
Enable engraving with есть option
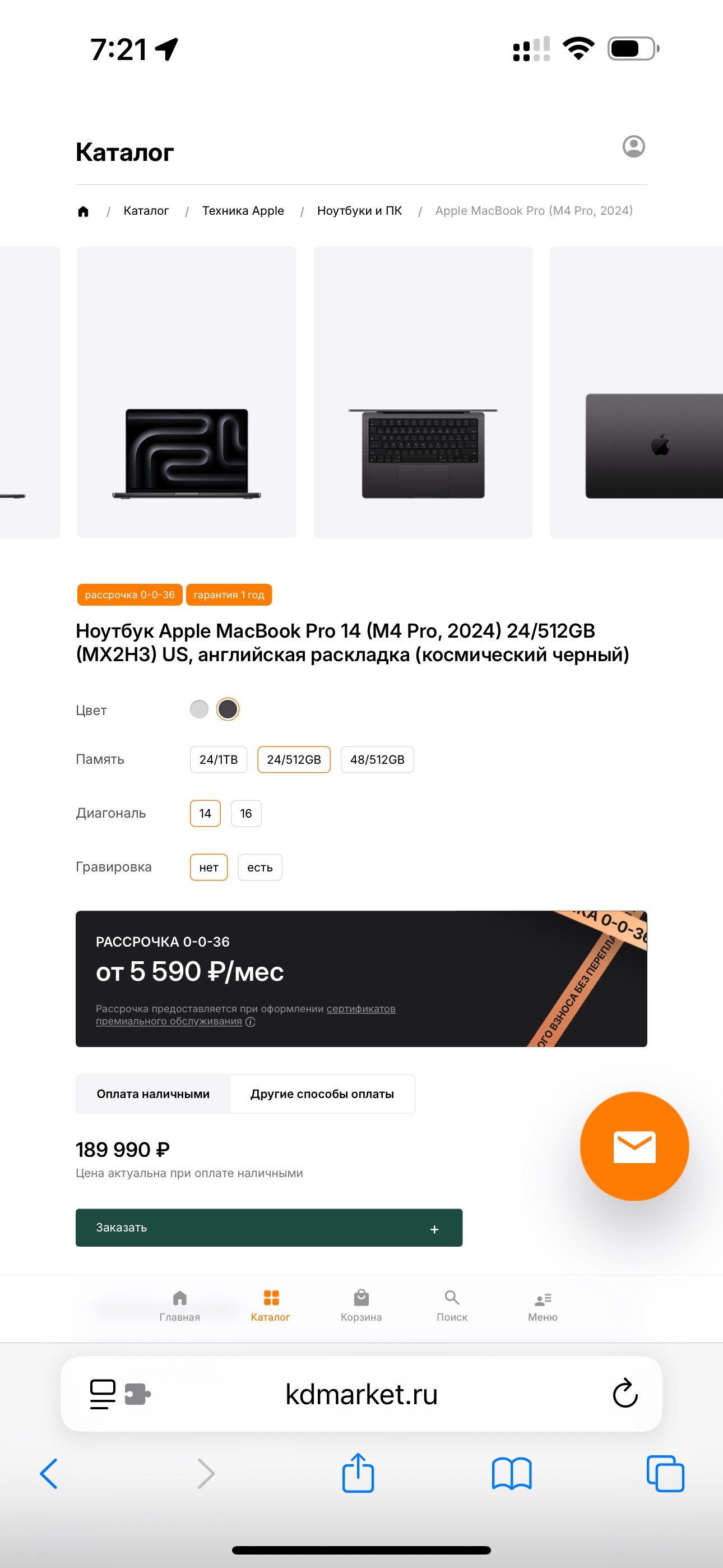pos(260,868)
